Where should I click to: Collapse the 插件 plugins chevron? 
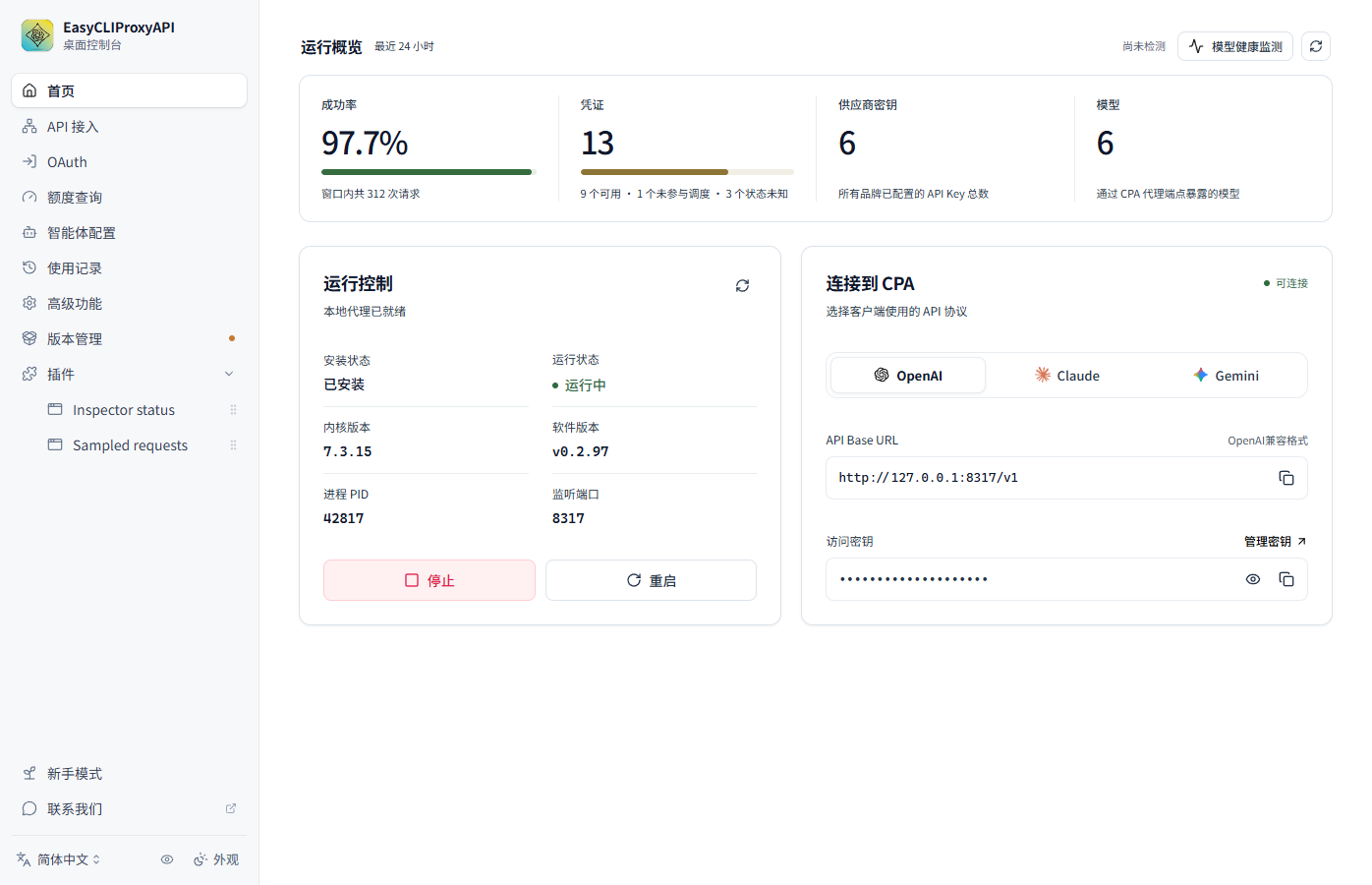click(x=229, y=374)
